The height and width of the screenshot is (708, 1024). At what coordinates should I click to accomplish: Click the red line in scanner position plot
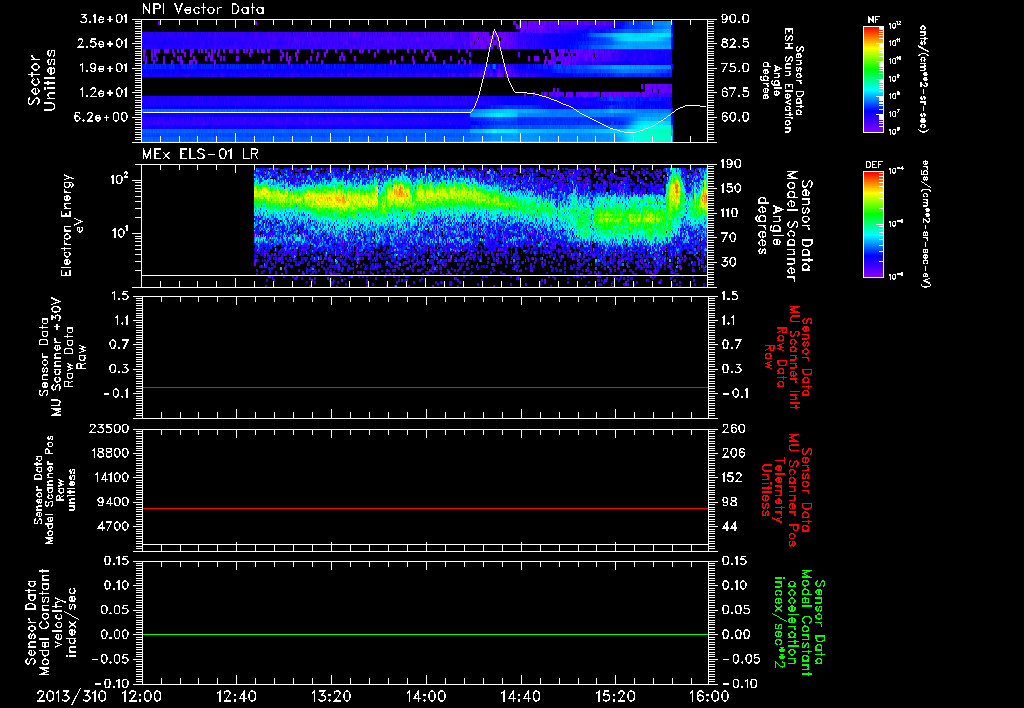[x=425, y=508]
